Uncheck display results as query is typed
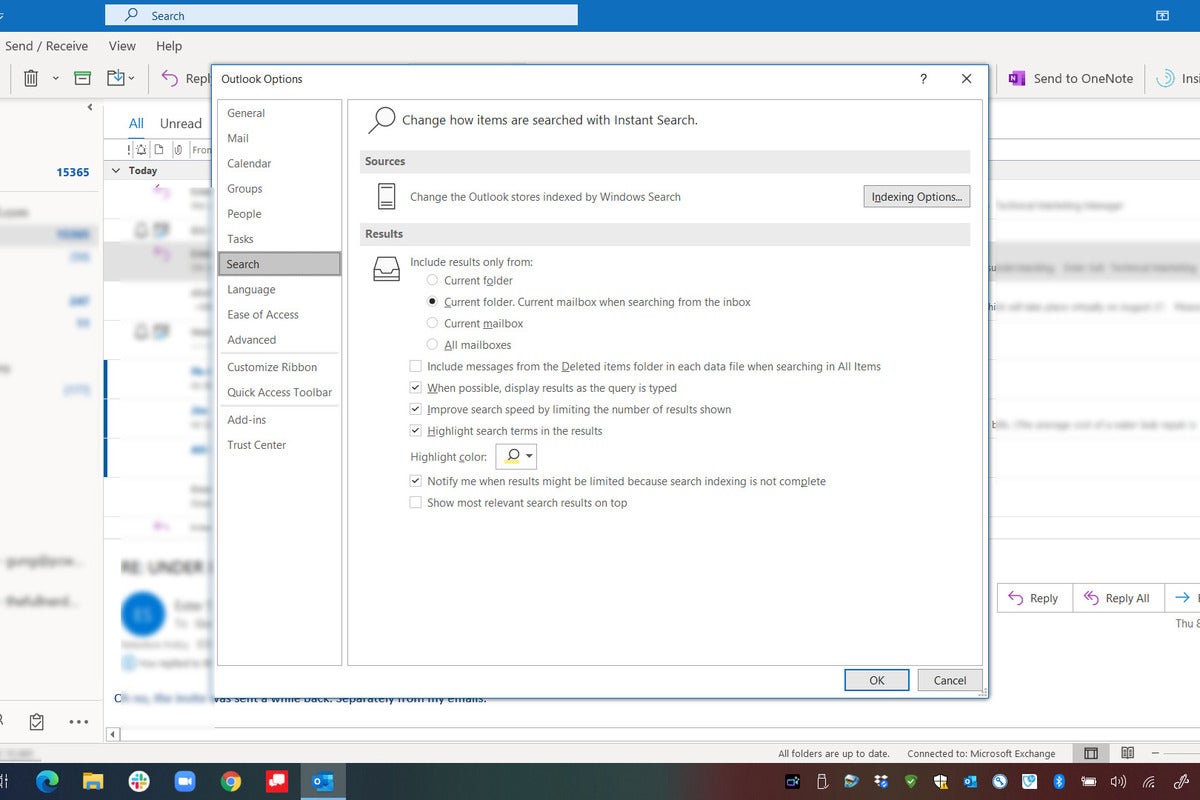The image size is (1200, 800). coord(416,388)
